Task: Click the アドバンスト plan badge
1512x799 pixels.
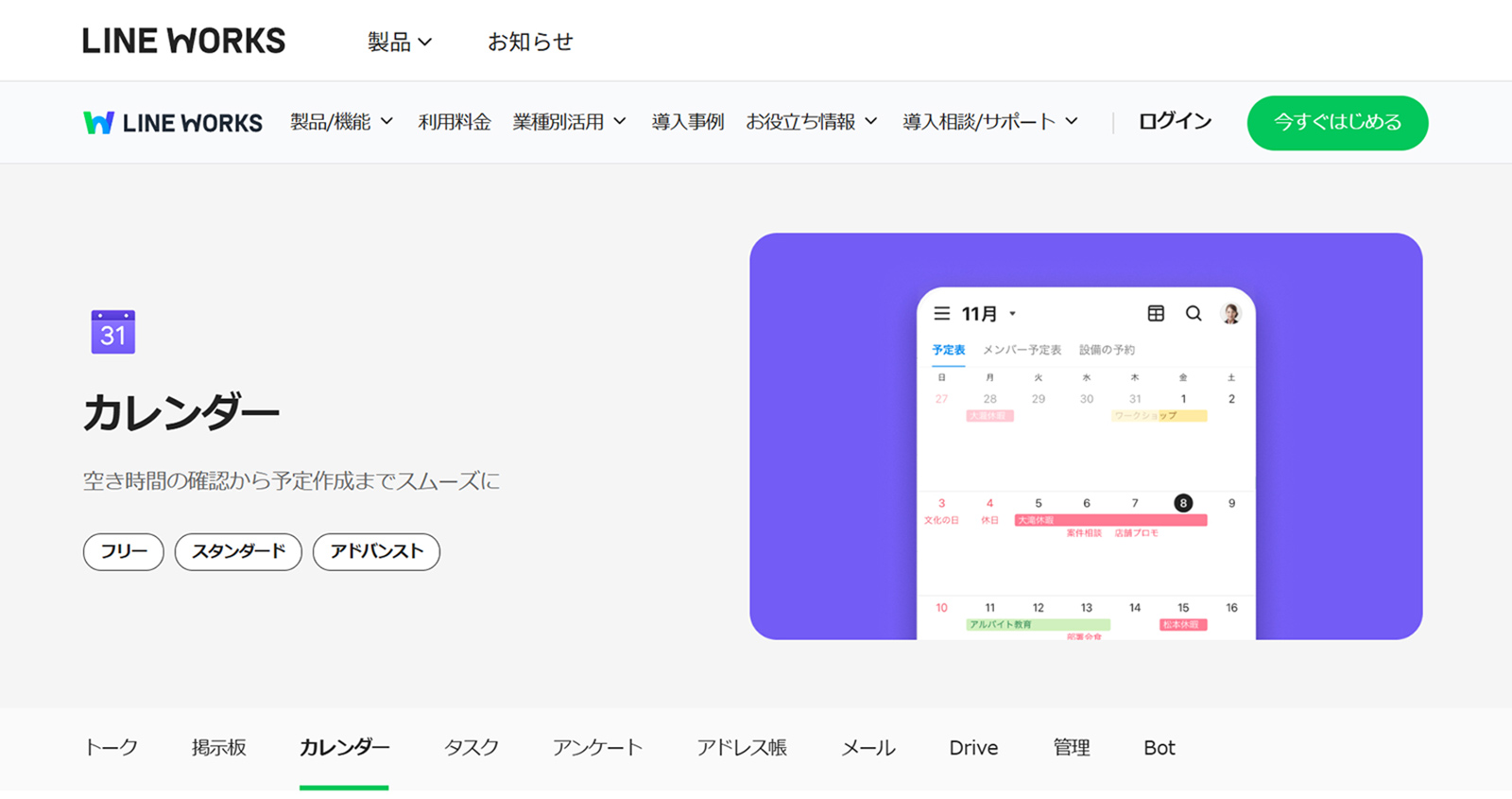Action: point(376,552)
